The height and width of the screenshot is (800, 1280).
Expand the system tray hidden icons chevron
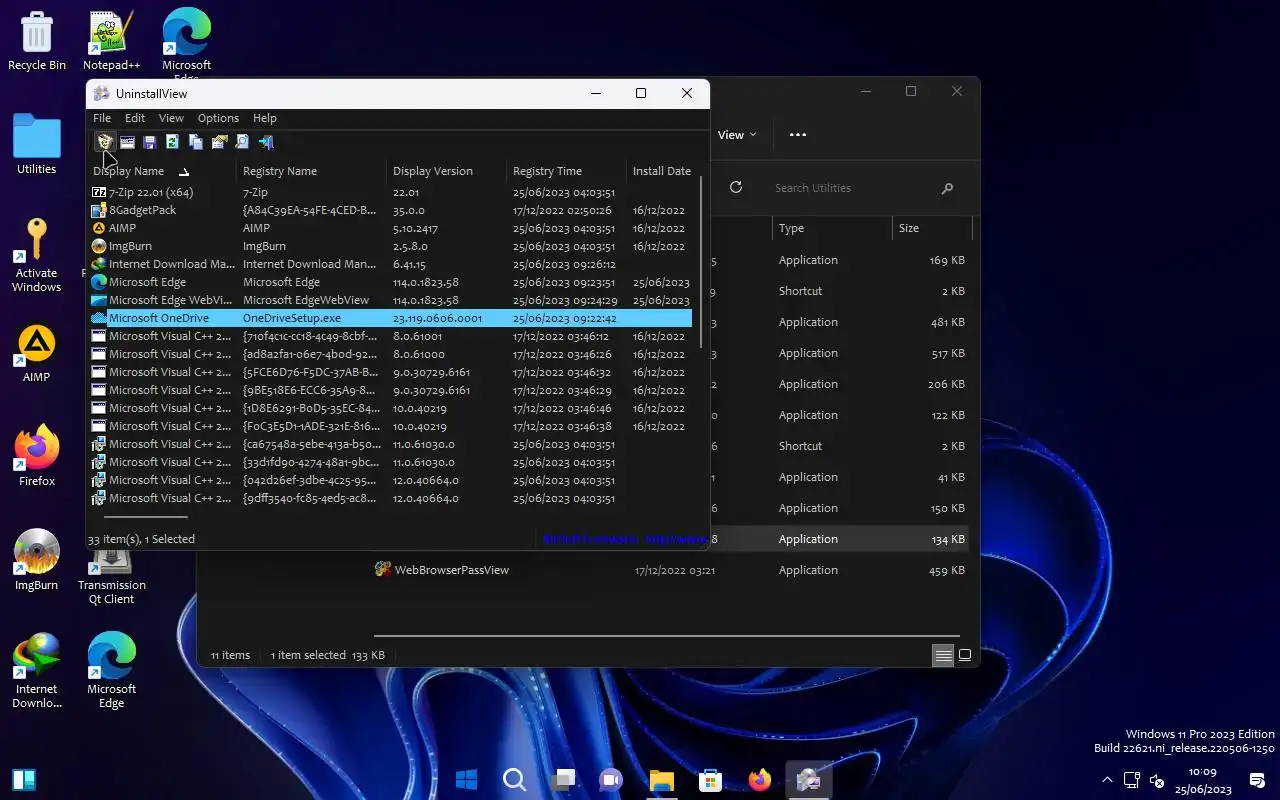1107,780
